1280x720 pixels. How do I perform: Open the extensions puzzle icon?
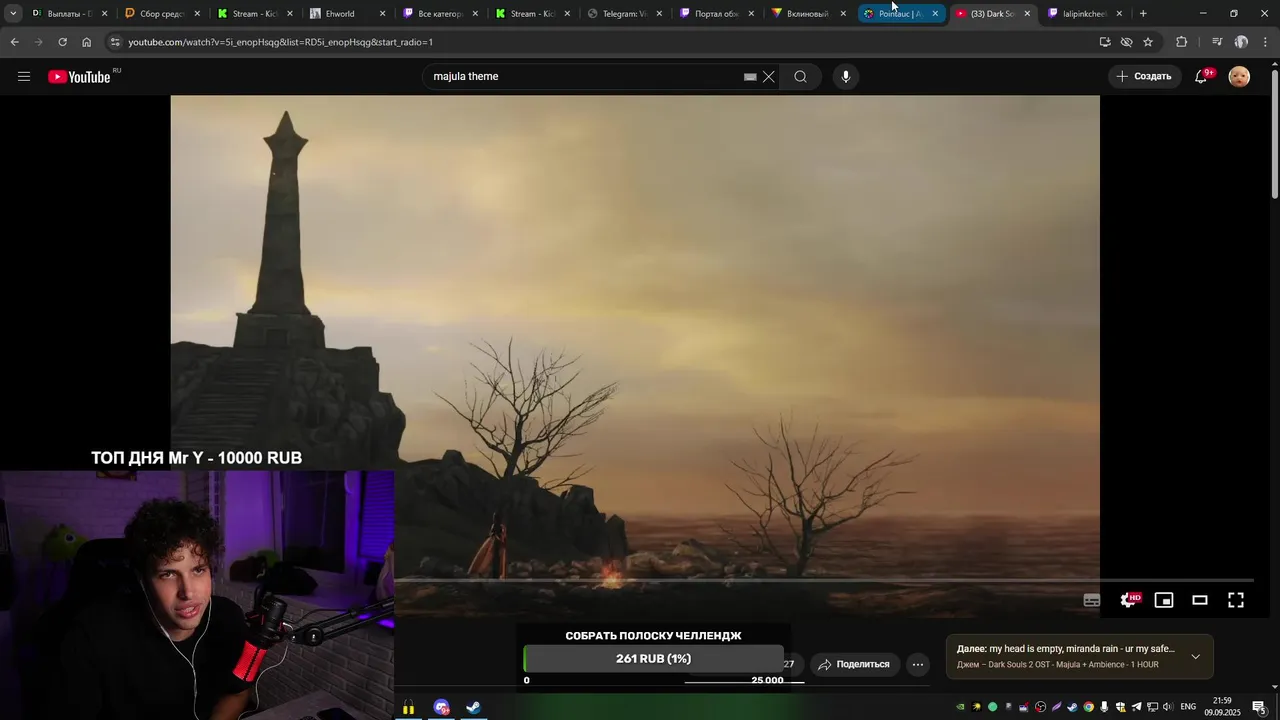pyautogui.click(x=1181, y=42)
